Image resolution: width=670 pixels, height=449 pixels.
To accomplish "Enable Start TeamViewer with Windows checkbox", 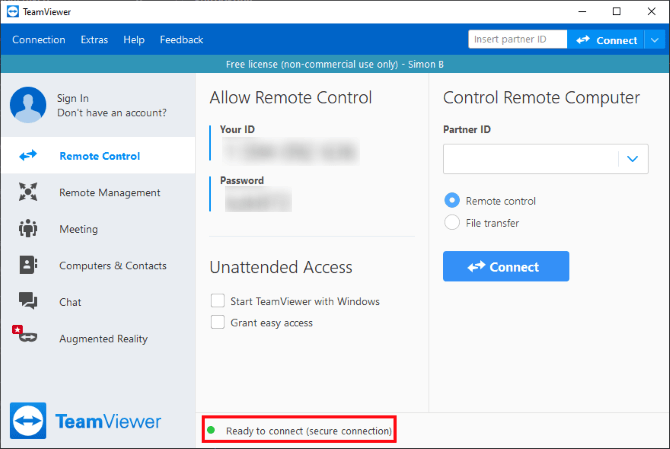I will 218,301.
